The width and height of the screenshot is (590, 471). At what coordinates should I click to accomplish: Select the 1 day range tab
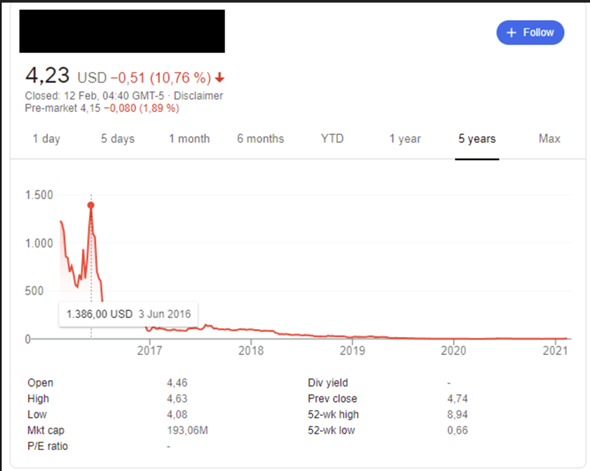(46, 138)
